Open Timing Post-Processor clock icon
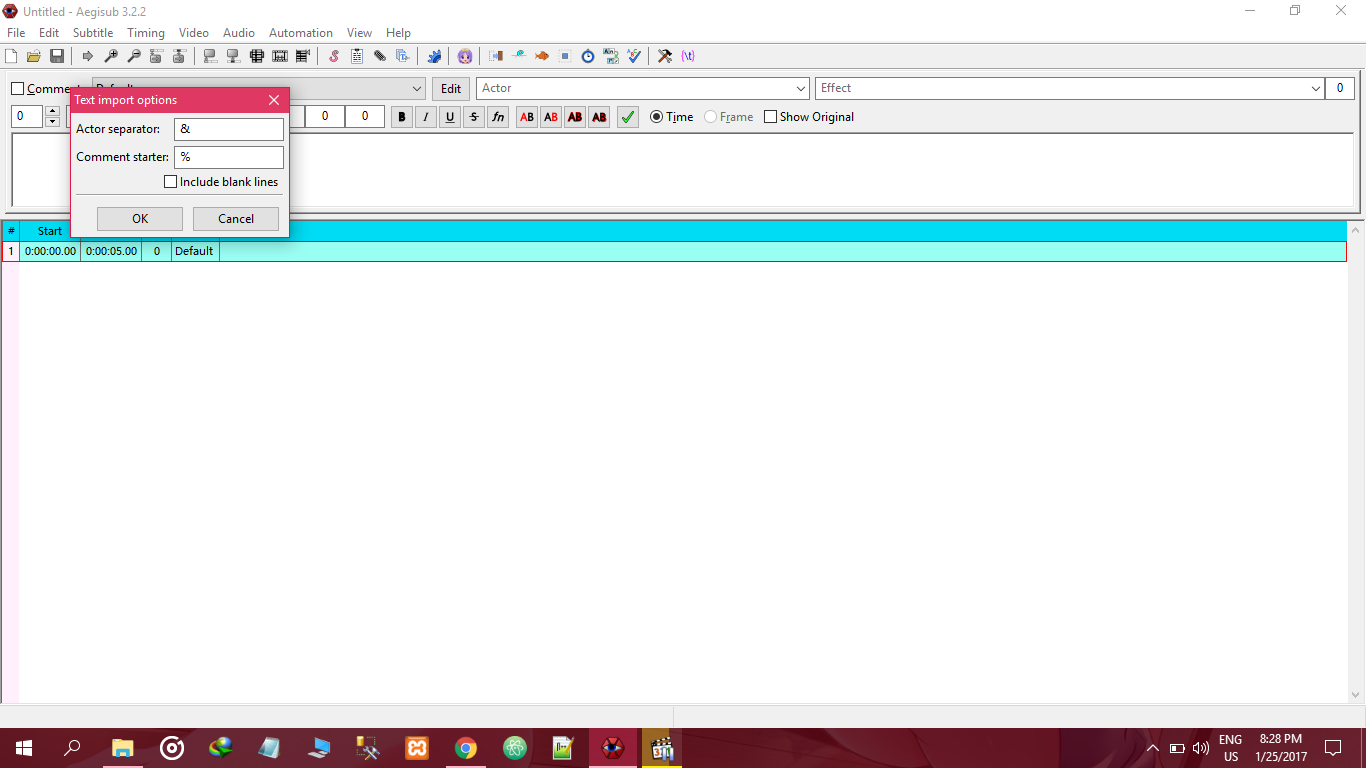The image size is (1366, 768). click(588, 56)
